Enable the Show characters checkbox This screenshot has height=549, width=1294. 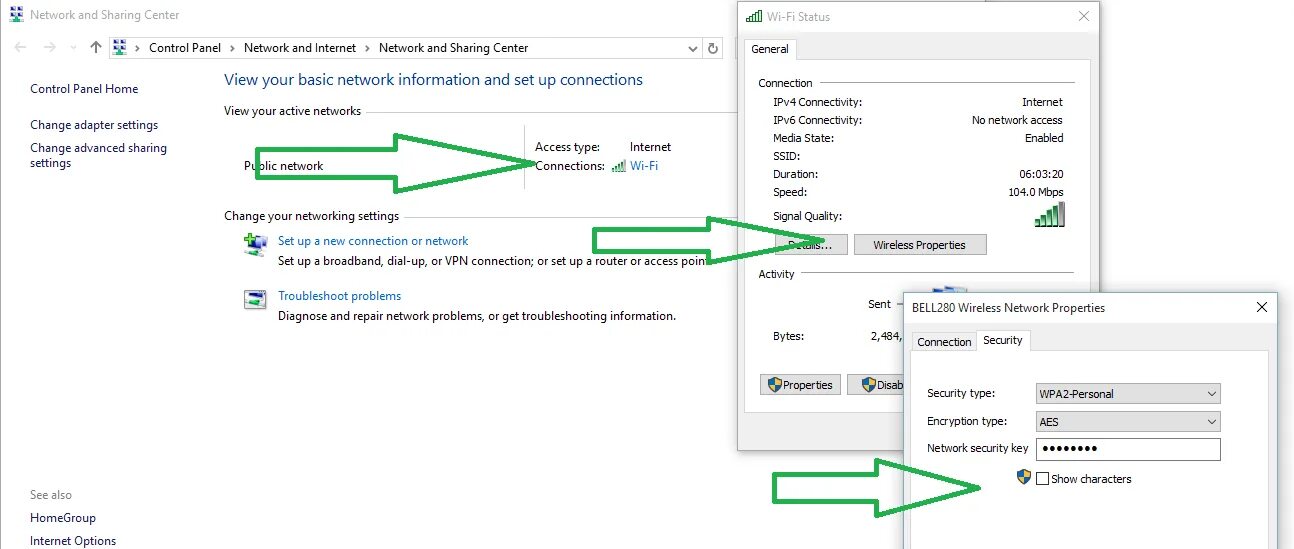(1043, 479)
